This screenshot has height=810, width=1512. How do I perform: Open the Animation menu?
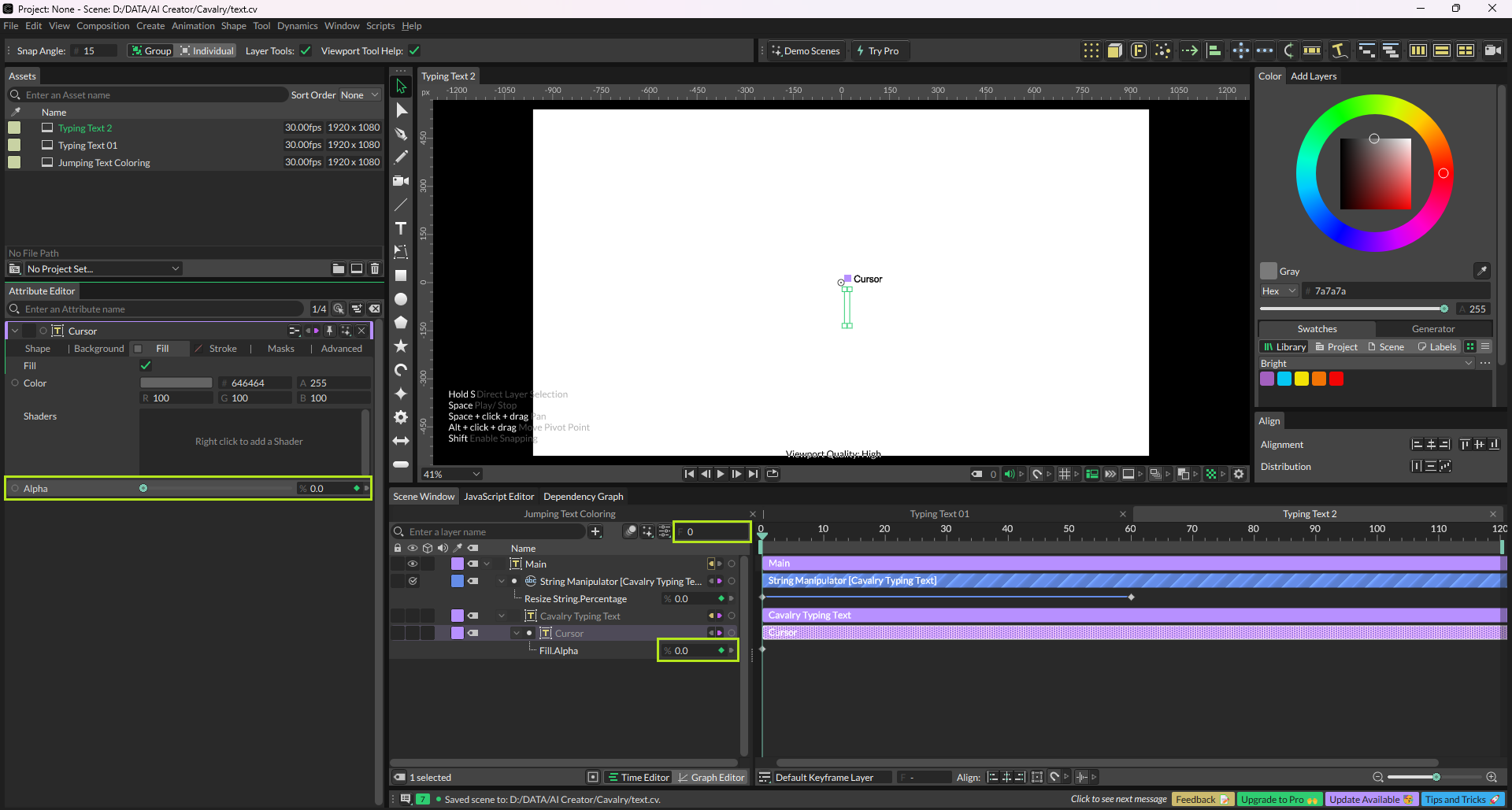click(193, 26)
